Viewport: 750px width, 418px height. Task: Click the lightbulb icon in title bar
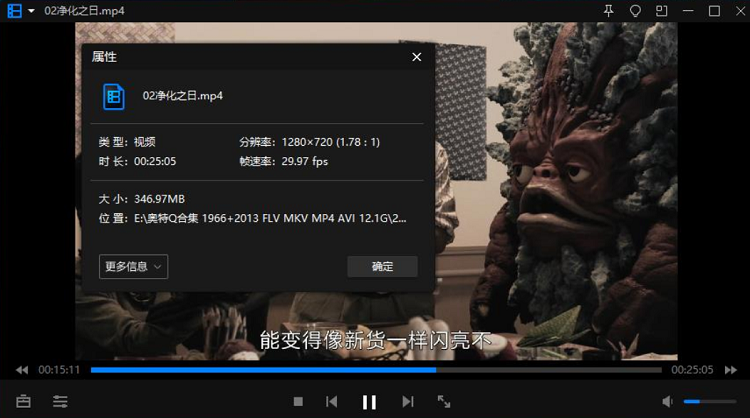point(635,11)
